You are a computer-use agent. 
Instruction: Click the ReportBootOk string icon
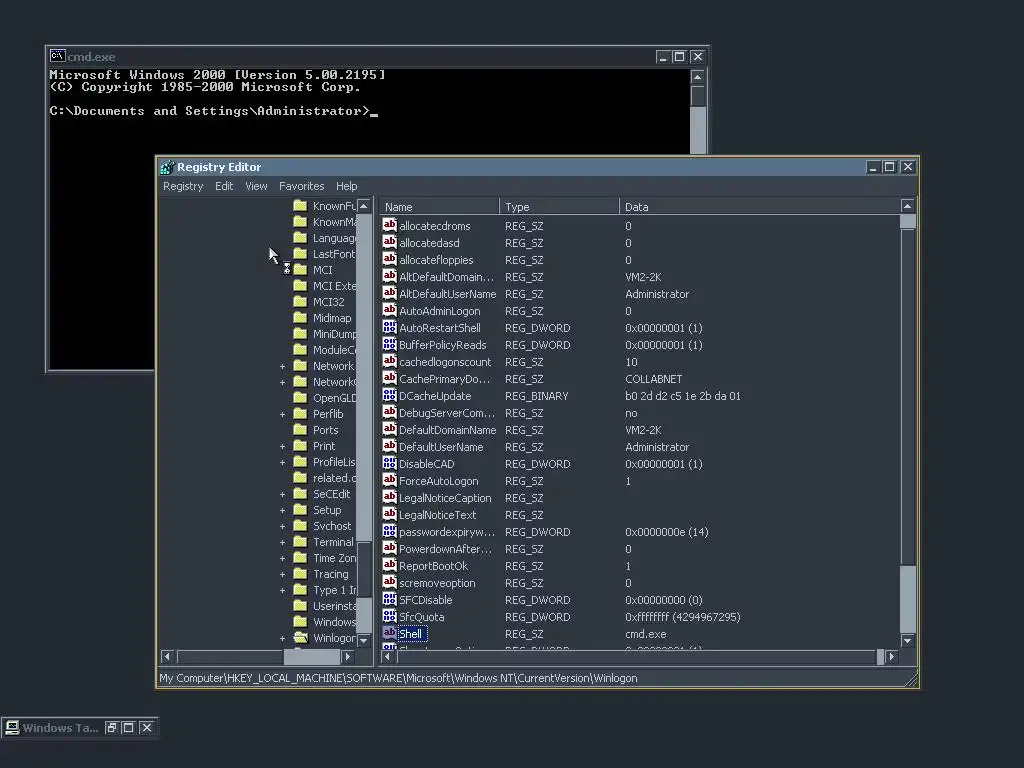389,565
